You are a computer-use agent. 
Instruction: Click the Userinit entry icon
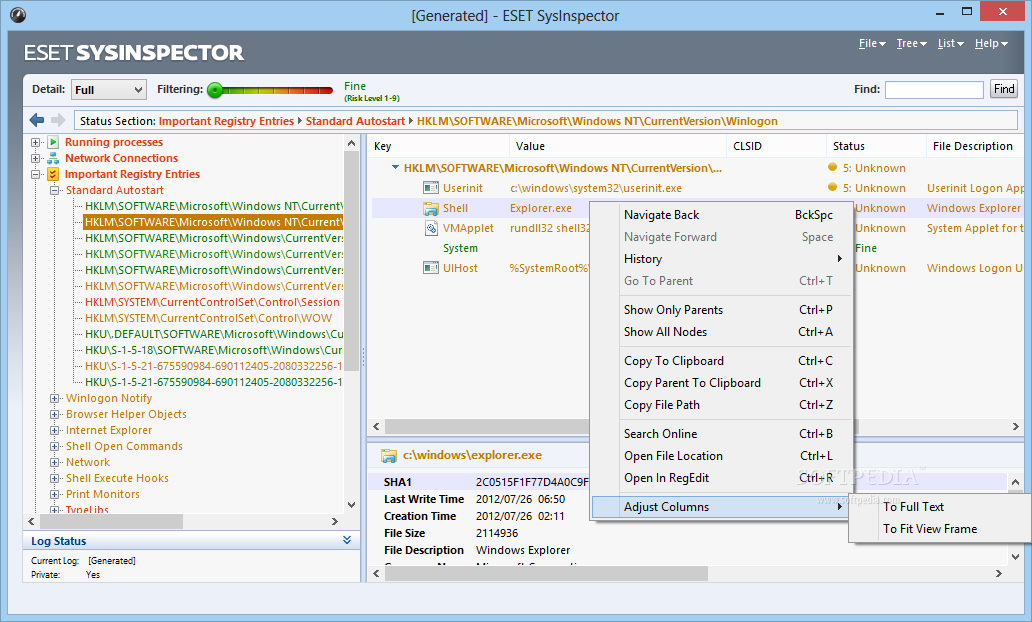point(430,188)
